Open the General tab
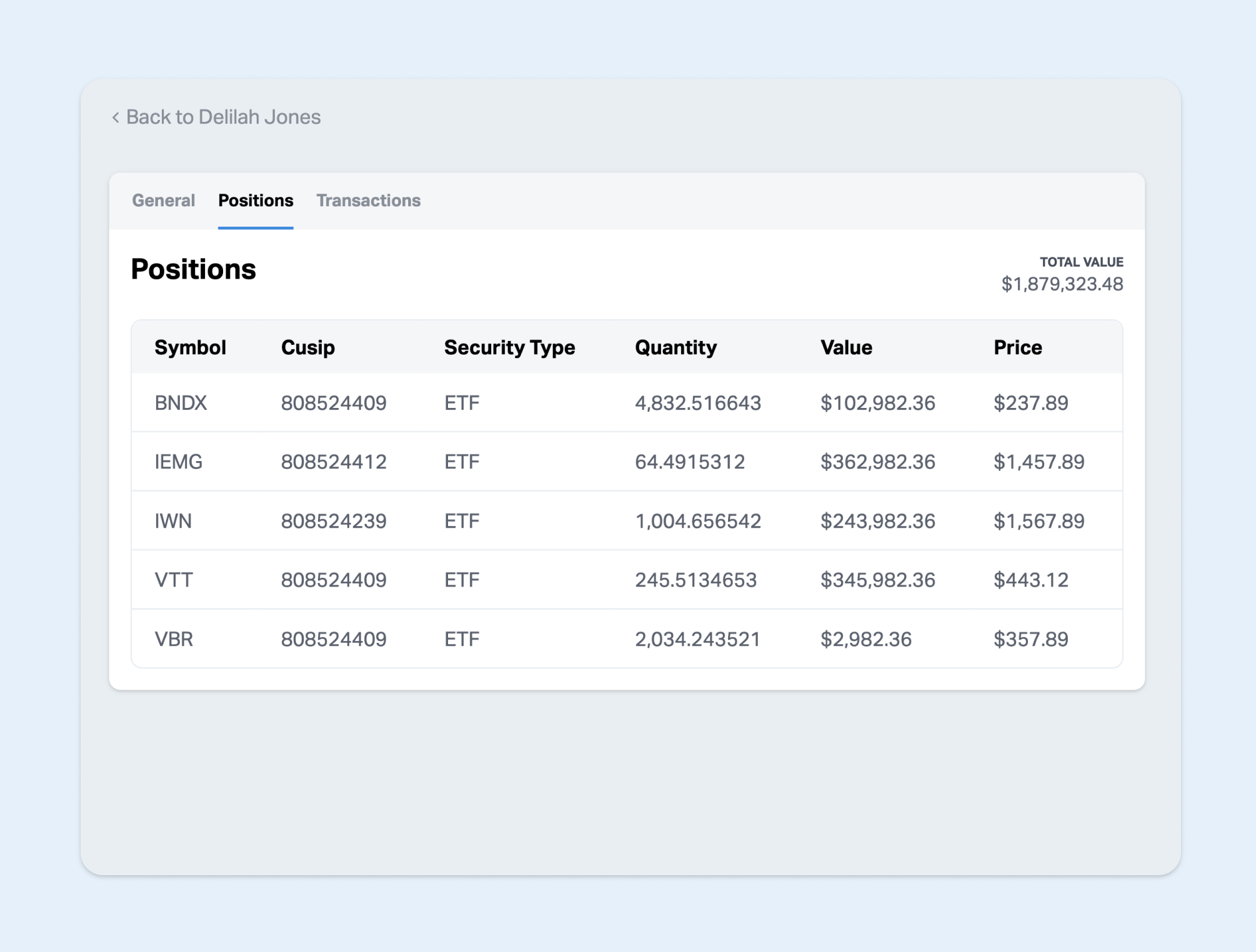 tap(163, 201)
